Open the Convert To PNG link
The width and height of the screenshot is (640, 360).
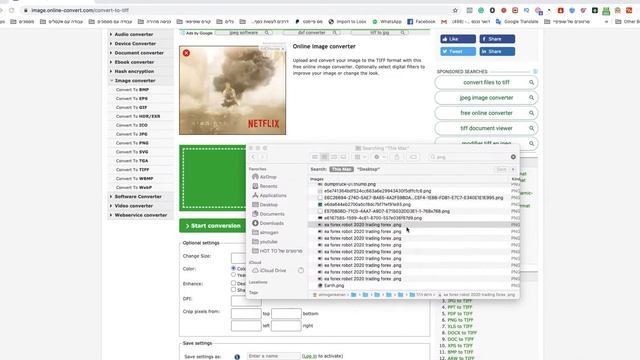(x=132, y=143)
